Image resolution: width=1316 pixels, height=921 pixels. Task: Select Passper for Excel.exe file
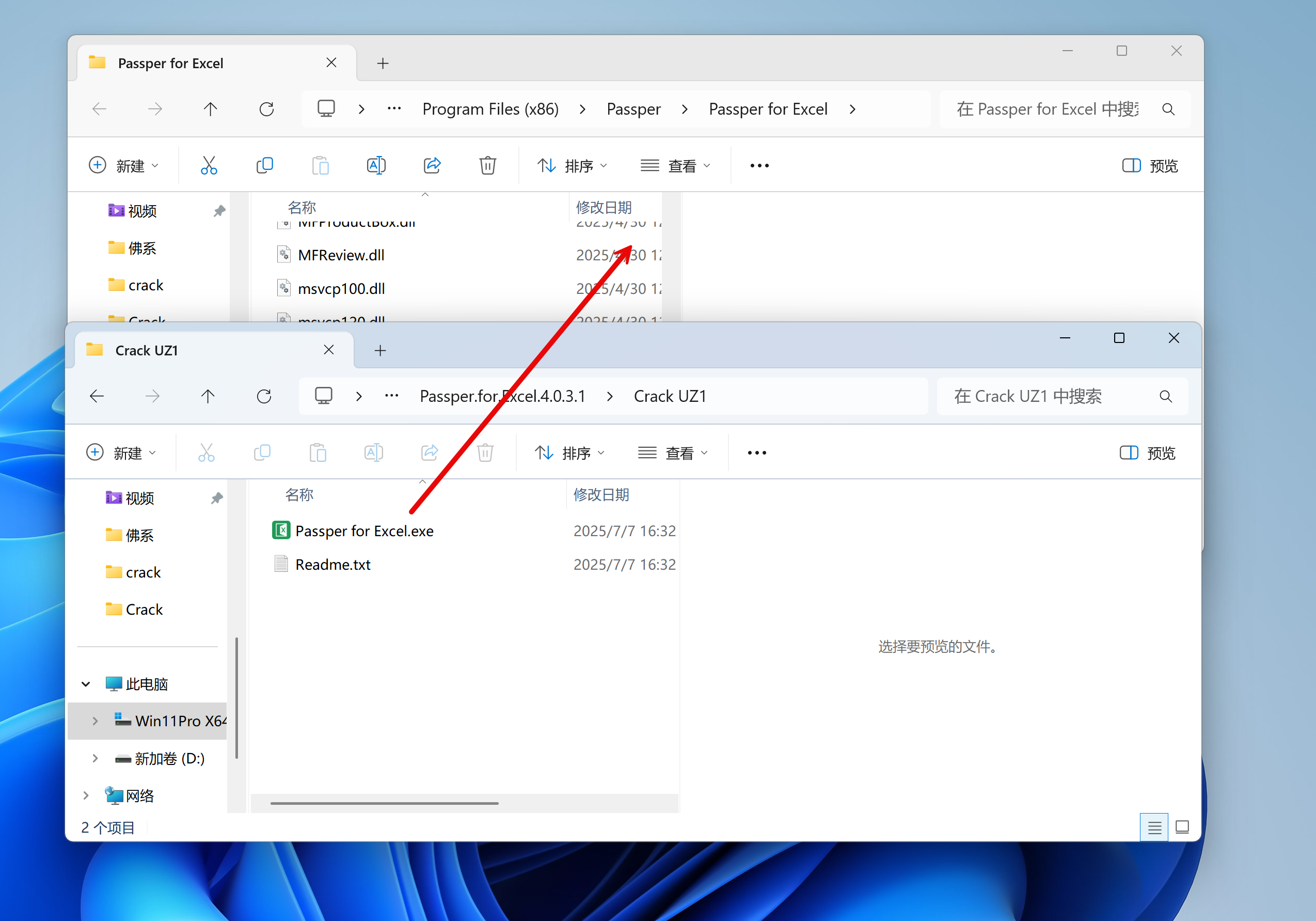(364, 531)
